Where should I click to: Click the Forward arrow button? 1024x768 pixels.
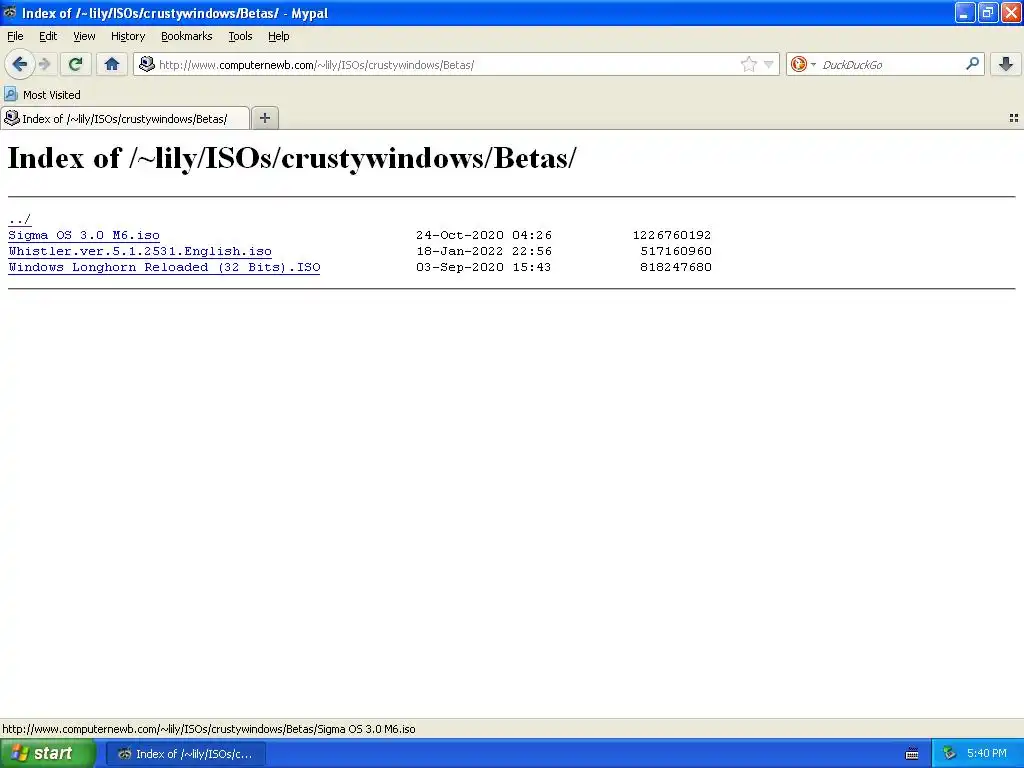click(x=44, y=64)
